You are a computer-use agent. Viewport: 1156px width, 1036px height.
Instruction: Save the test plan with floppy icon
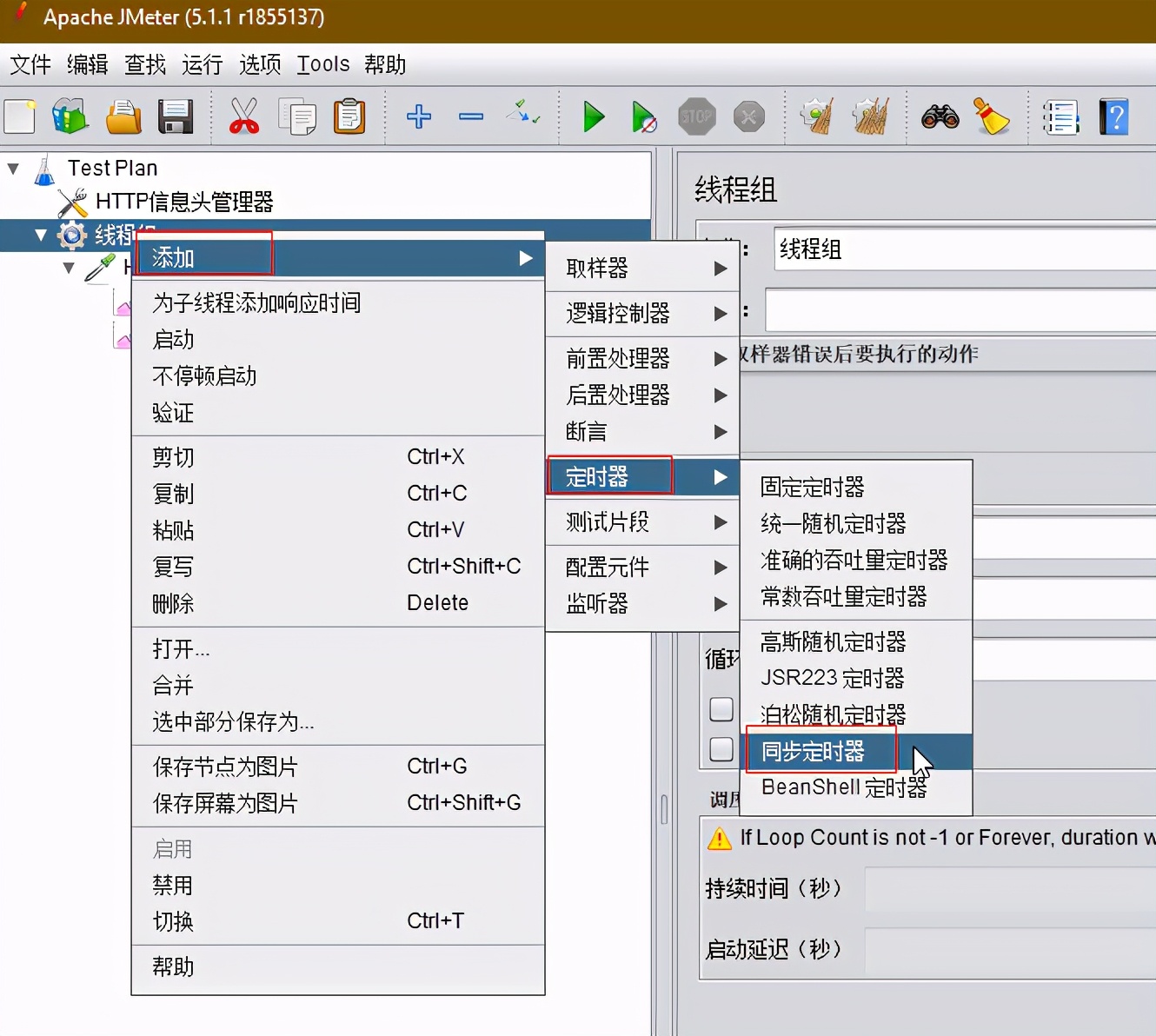[175, 116]
